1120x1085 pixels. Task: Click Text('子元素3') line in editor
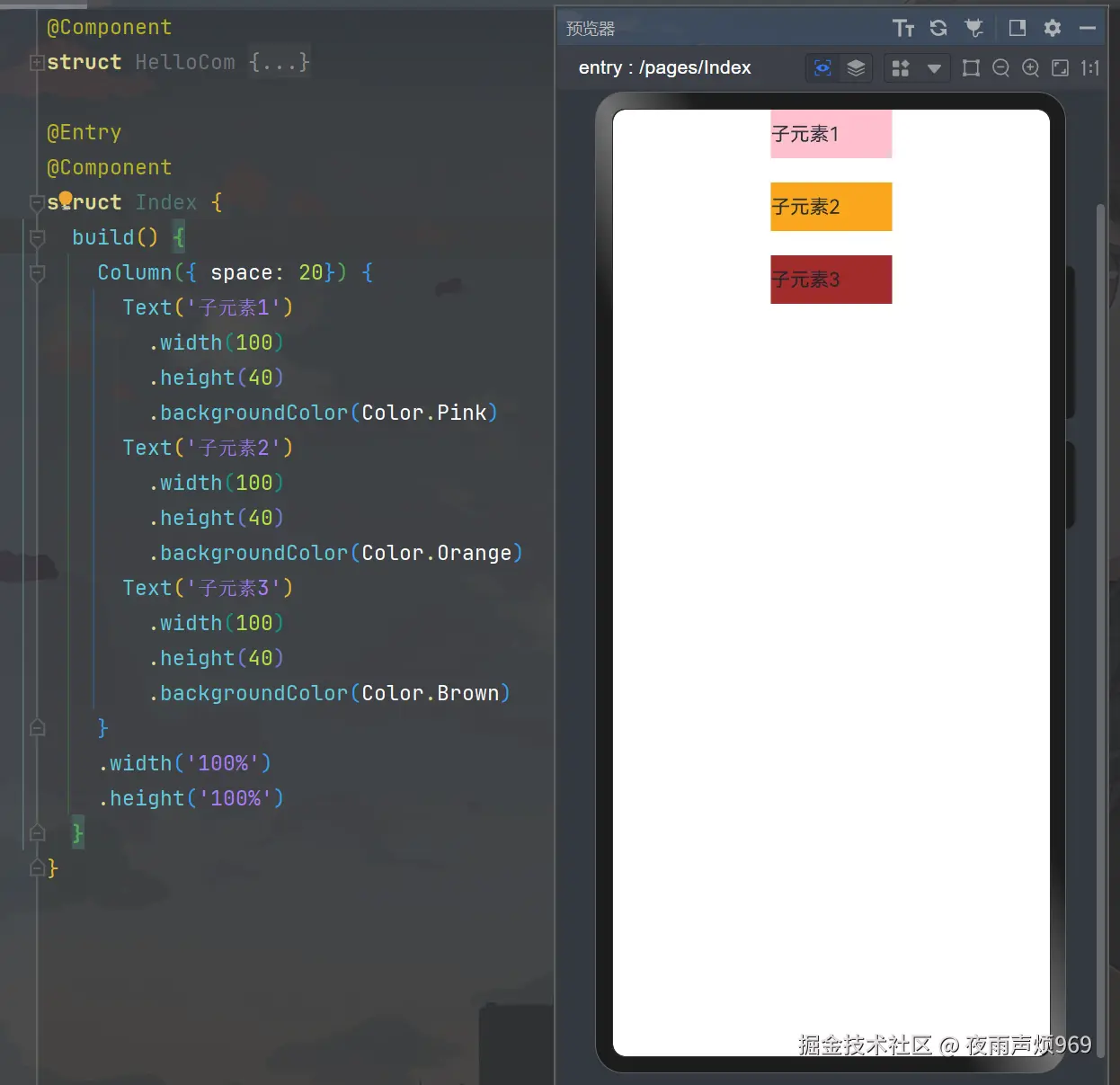pos(208,588)
